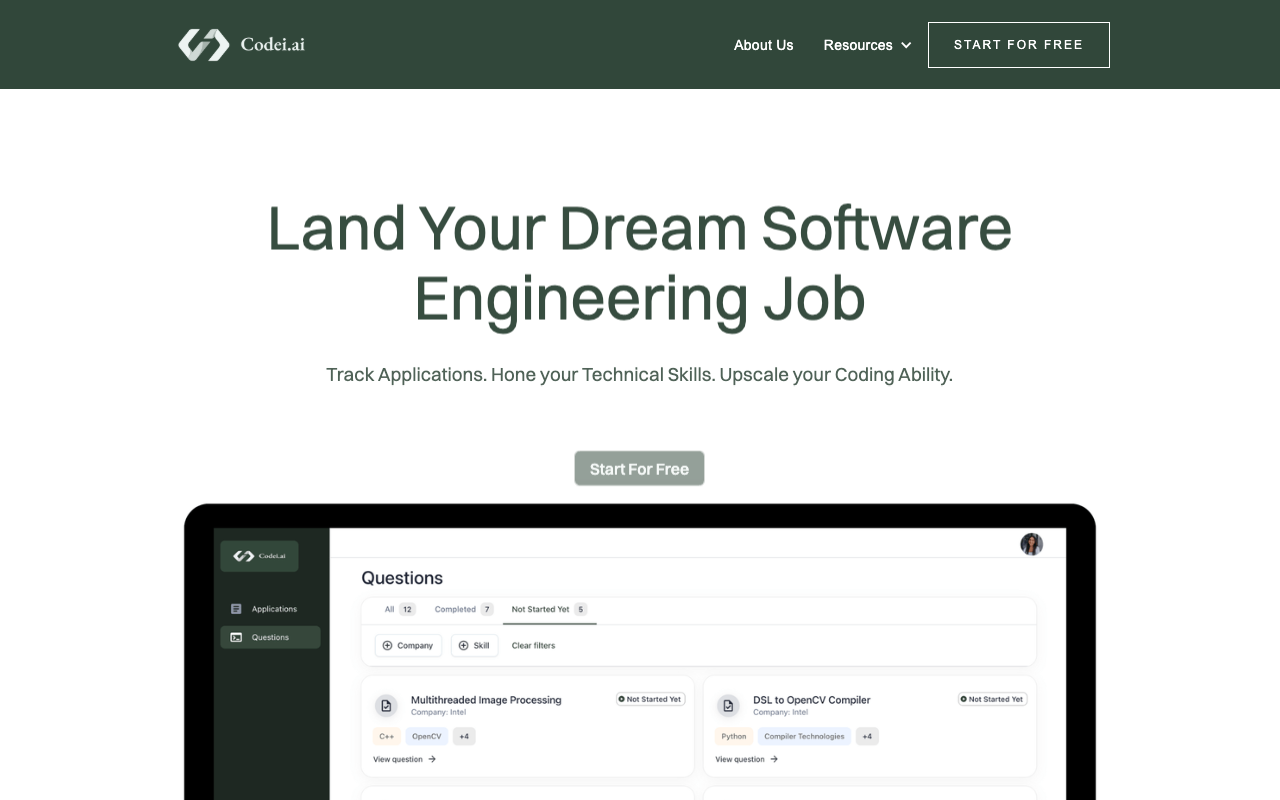Click the Codei.ai logo in the header
The width and height of the screenshot is (1280, 800).
[241, 44]
